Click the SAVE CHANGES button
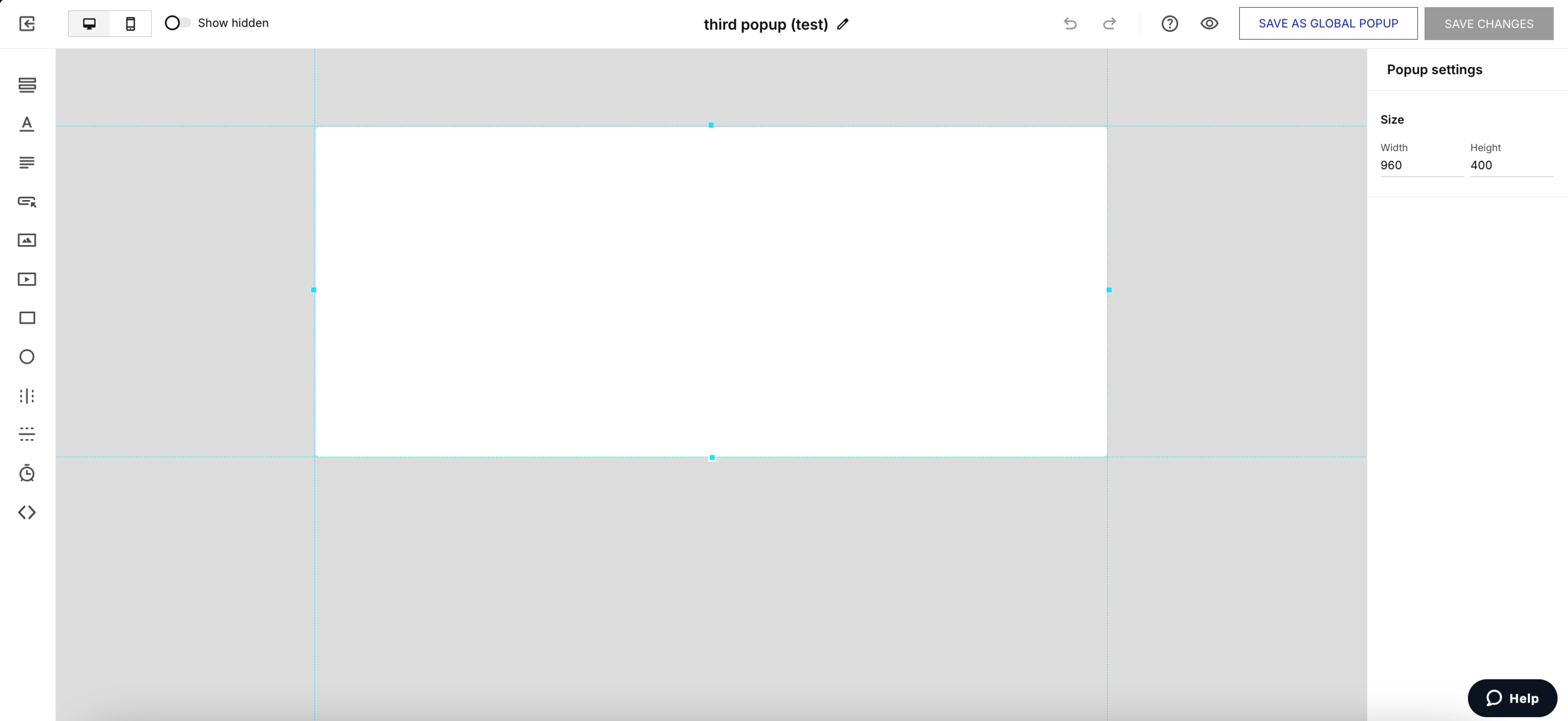The image size is (1568, 721). click(1488, 24)
